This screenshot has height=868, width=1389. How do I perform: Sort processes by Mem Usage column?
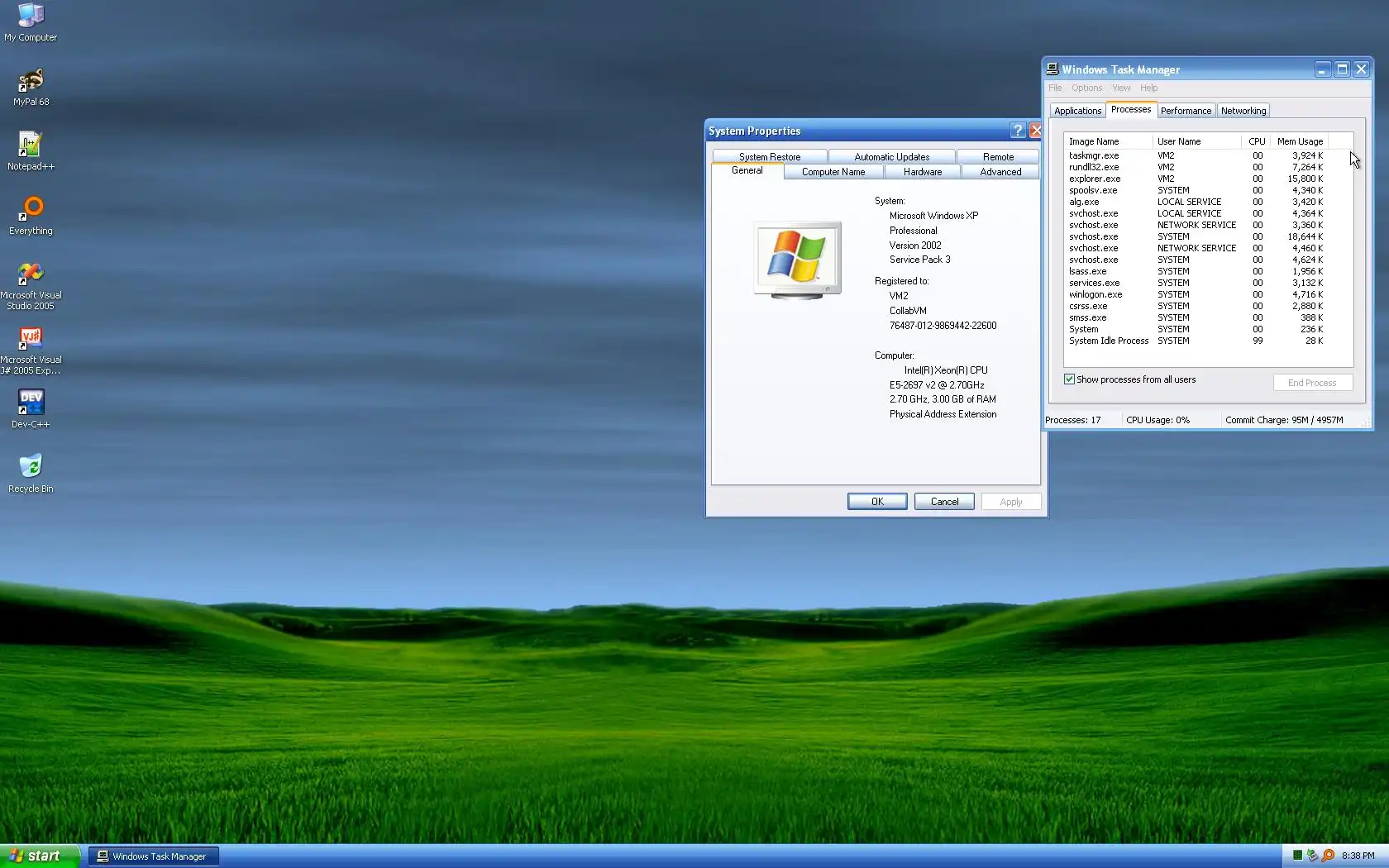pyautogui.click(x=1300, y=141)
